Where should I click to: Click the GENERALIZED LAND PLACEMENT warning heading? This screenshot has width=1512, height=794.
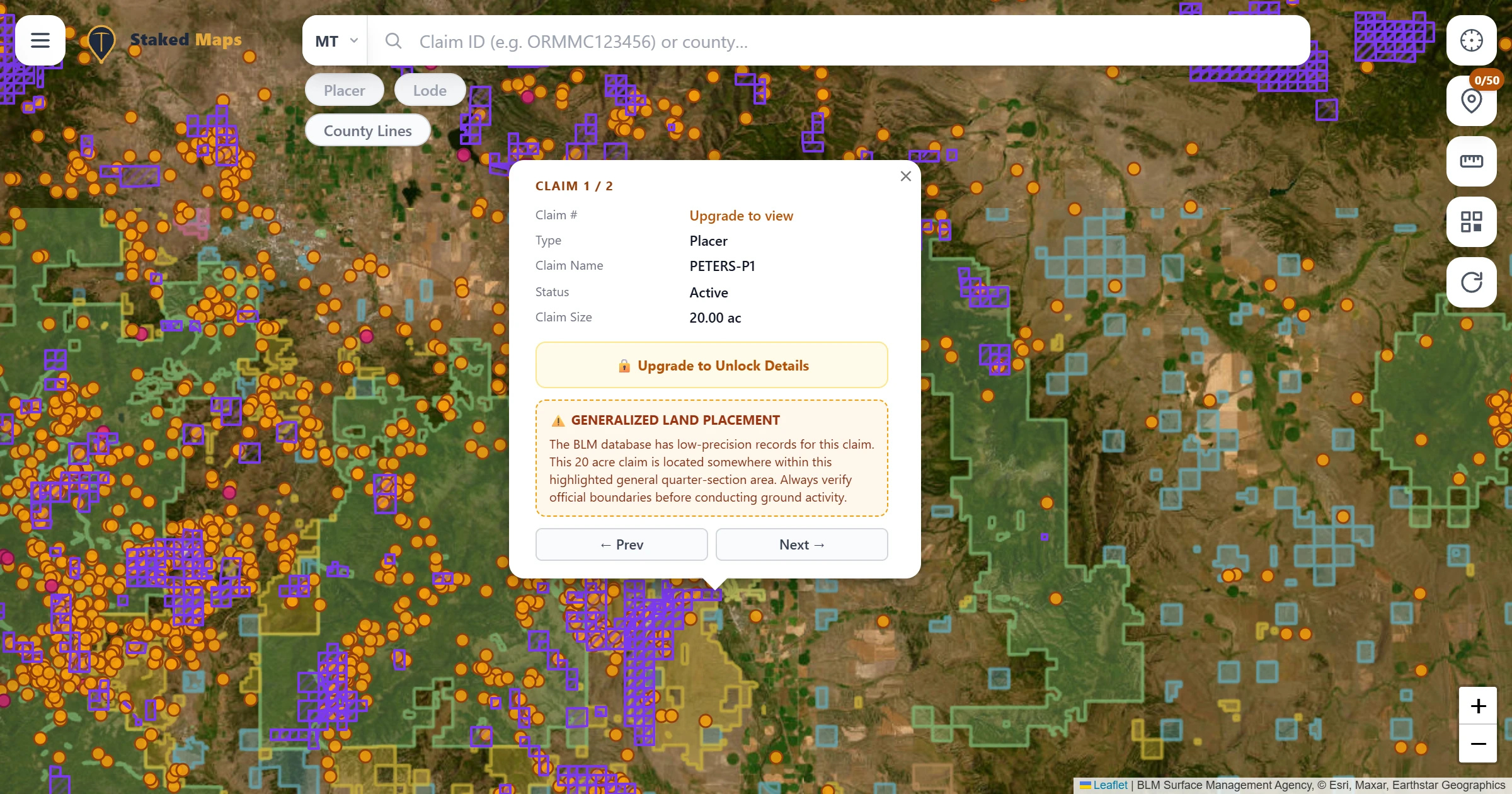(675, 420)
